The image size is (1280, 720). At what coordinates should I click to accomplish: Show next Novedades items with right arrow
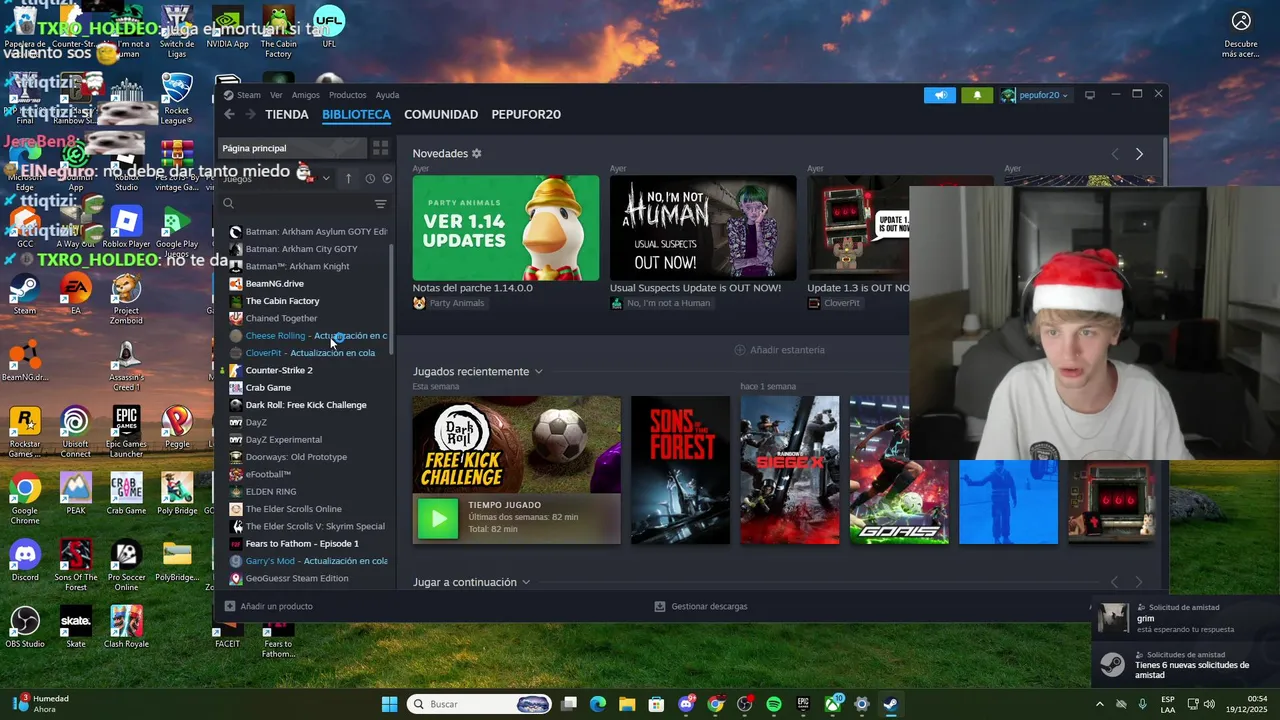[x=1139, y=154]
